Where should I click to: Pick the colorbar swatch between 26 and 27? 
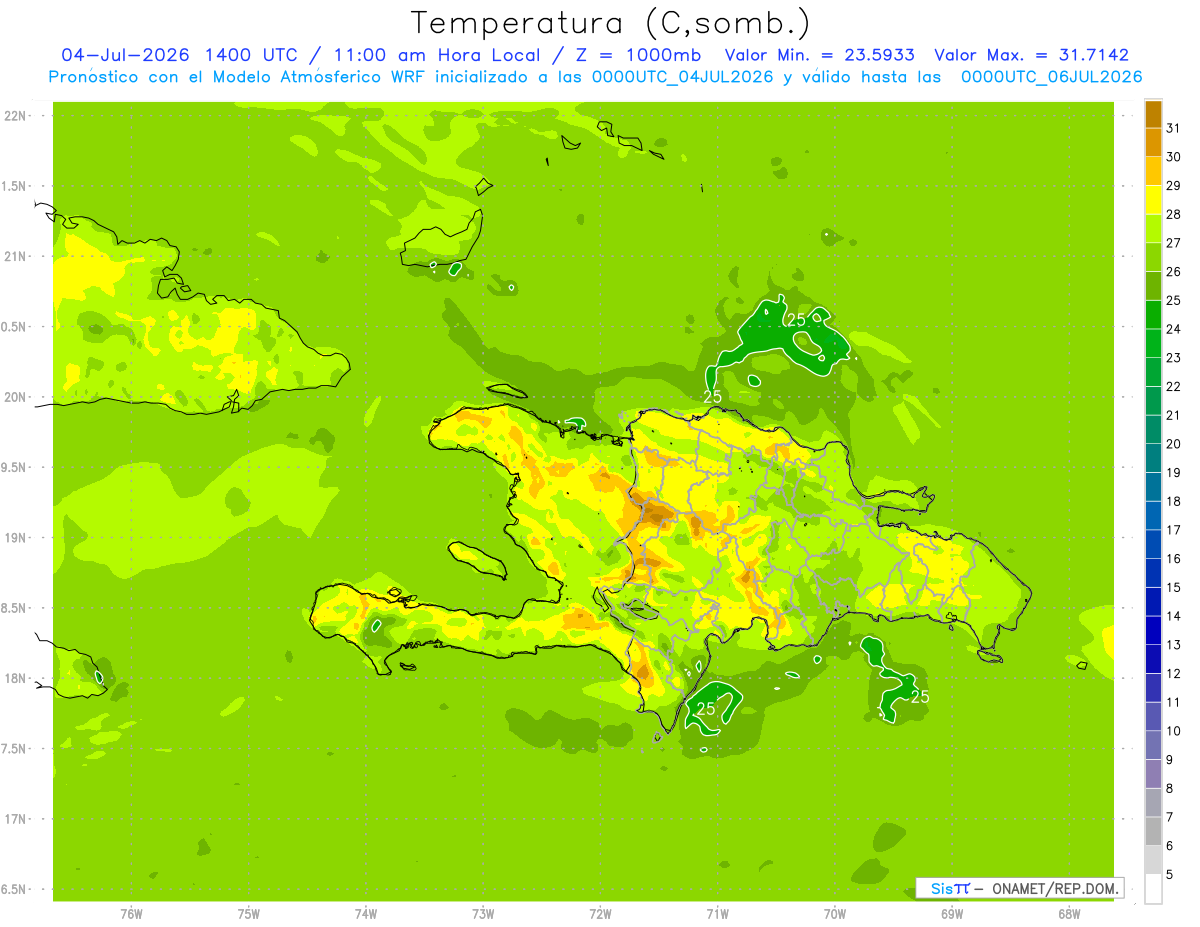coord(1153,257)
